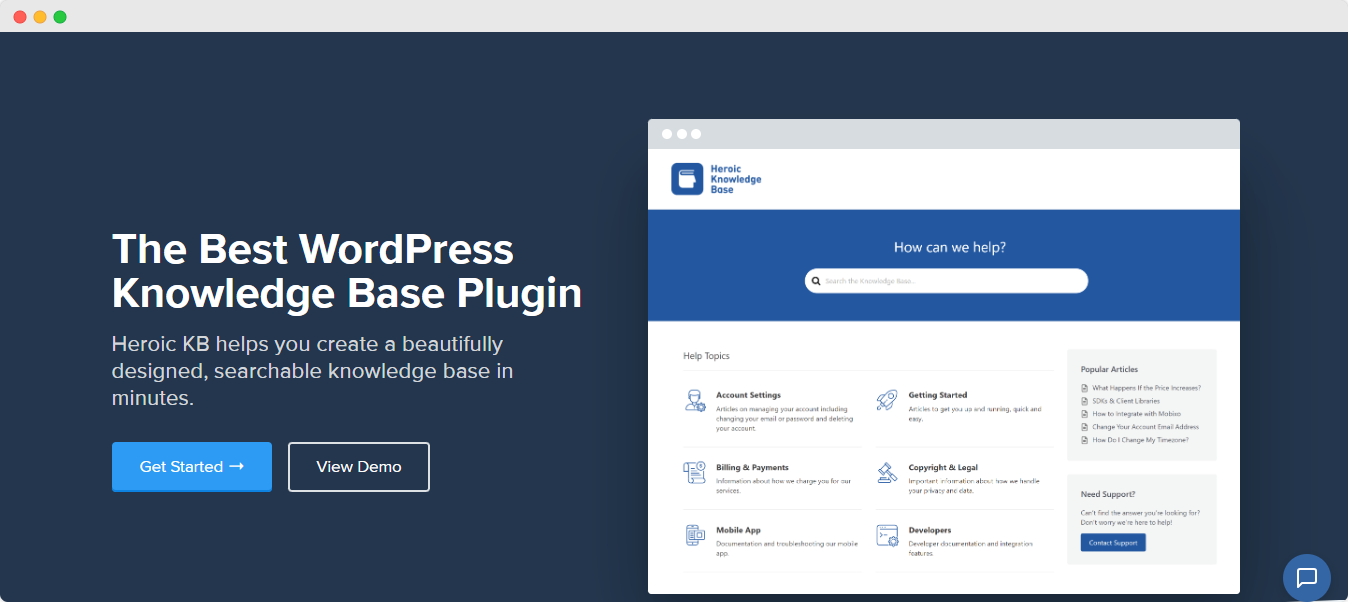Click document icon beside 'Change Your Account Email Address'
1348x602 pixels.
(x=1085, y=427)
